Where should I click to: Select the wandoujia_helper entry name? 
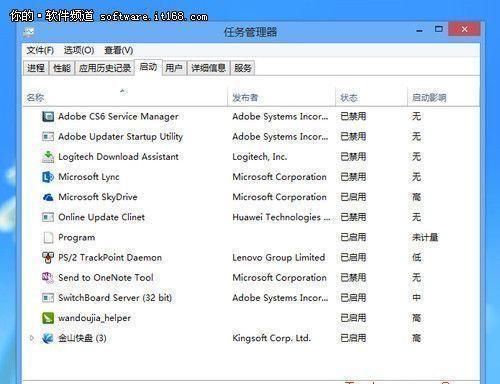[94, 318]
